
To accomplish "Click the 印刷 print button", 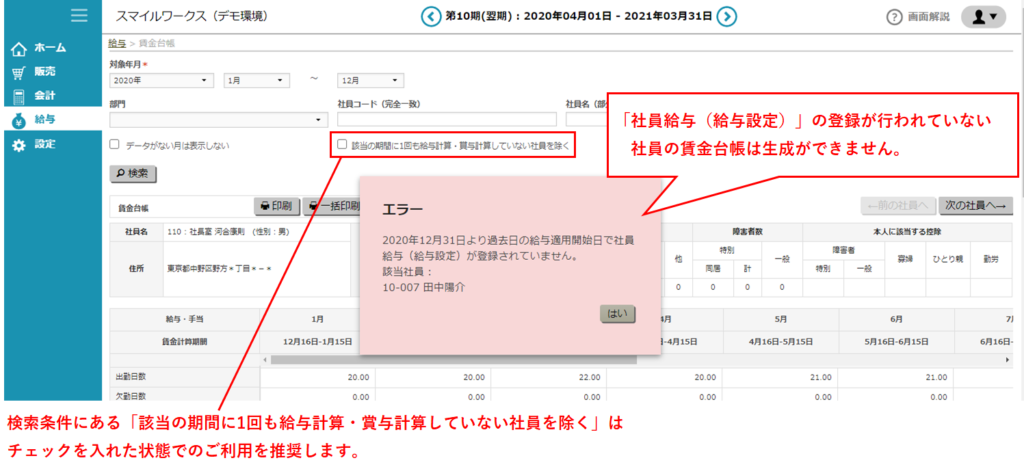I will coord(277,206).
